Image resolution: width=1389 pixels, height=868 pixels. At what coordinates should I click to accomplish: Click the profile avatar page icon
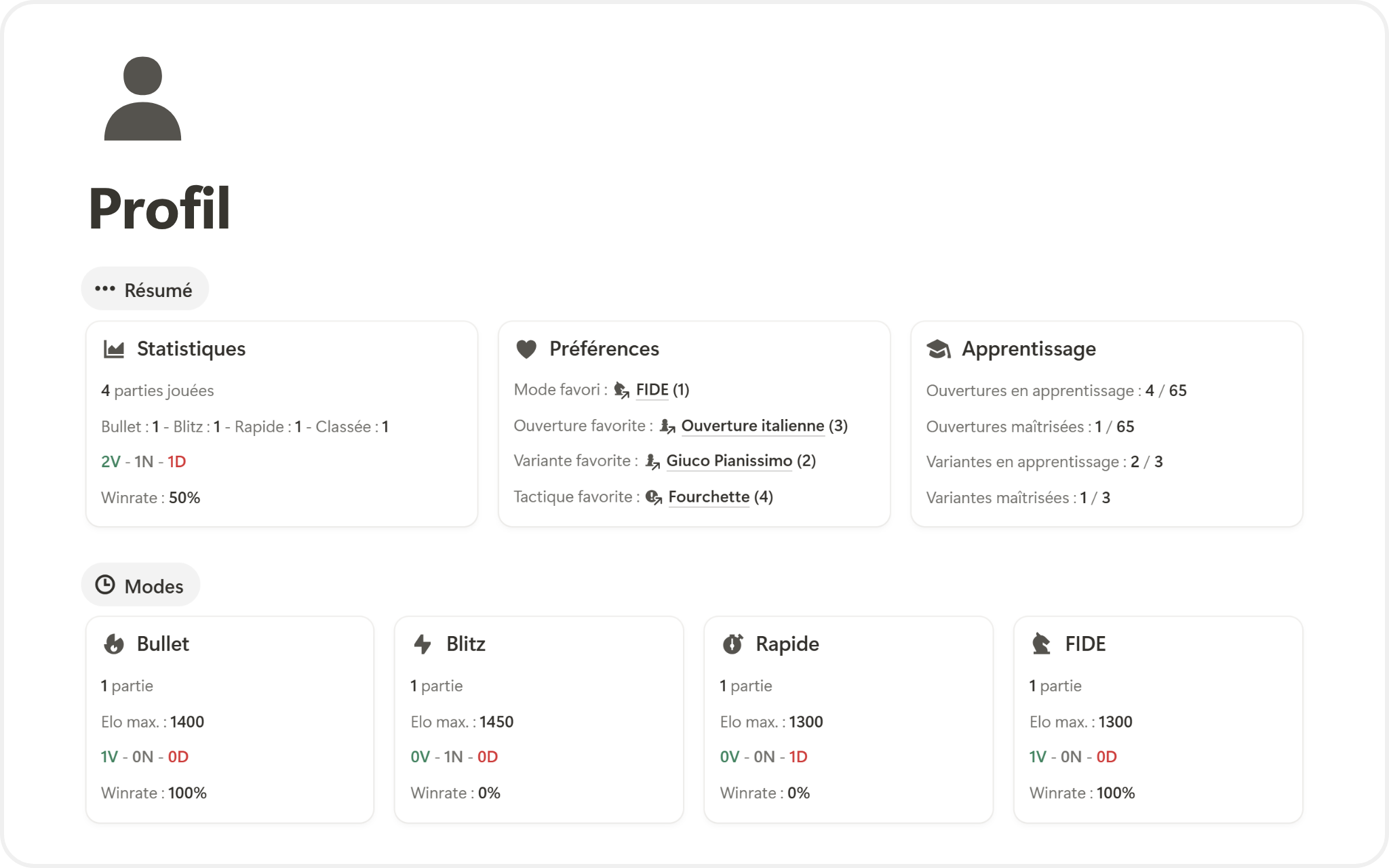coord(142,99)
